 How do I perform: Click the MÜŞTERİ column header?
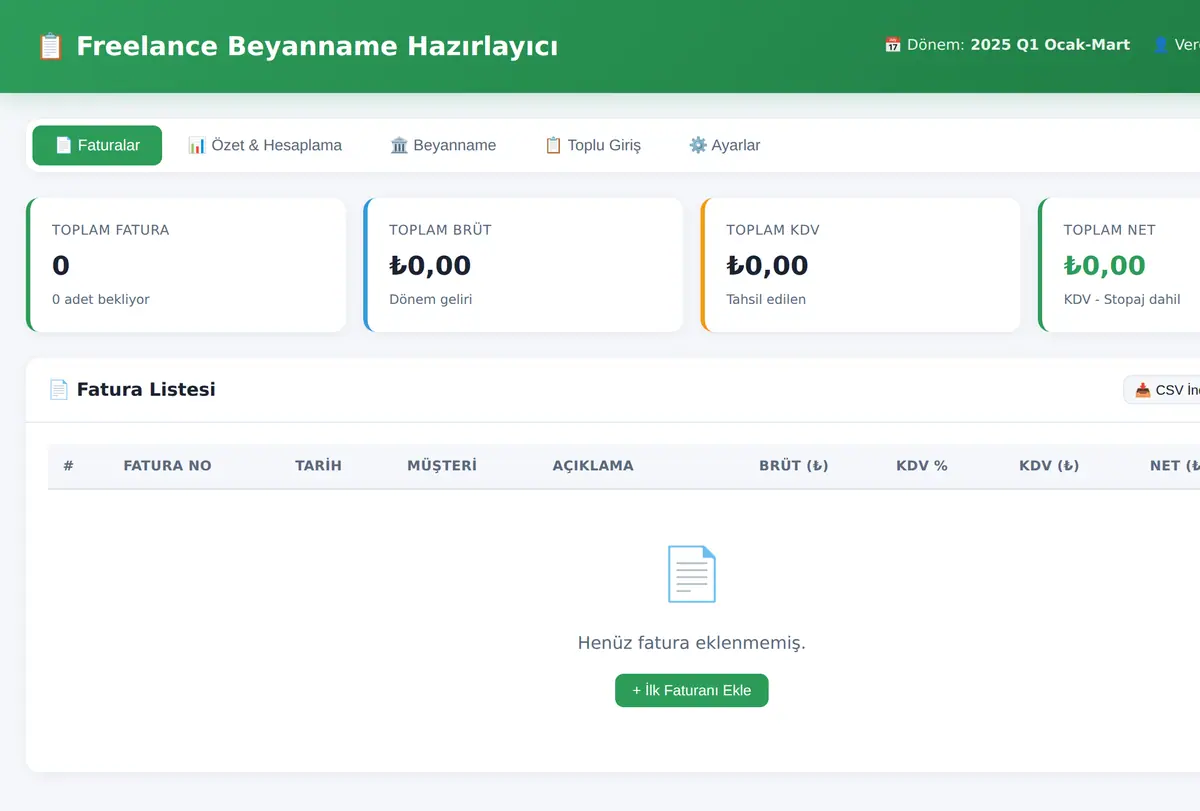pos(442,465)
